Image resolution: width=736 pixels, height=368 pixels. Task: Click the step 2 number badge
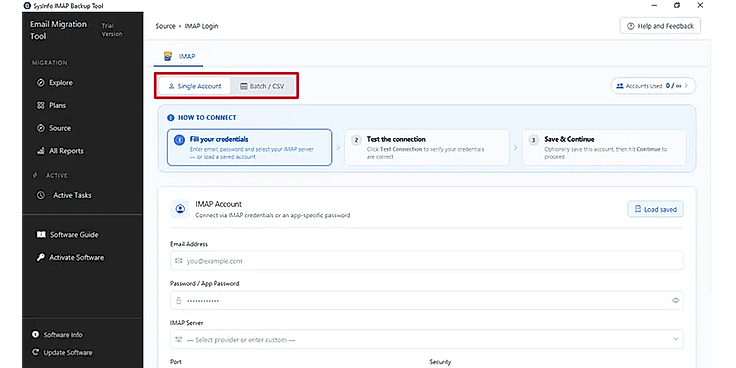coord(357,140)
